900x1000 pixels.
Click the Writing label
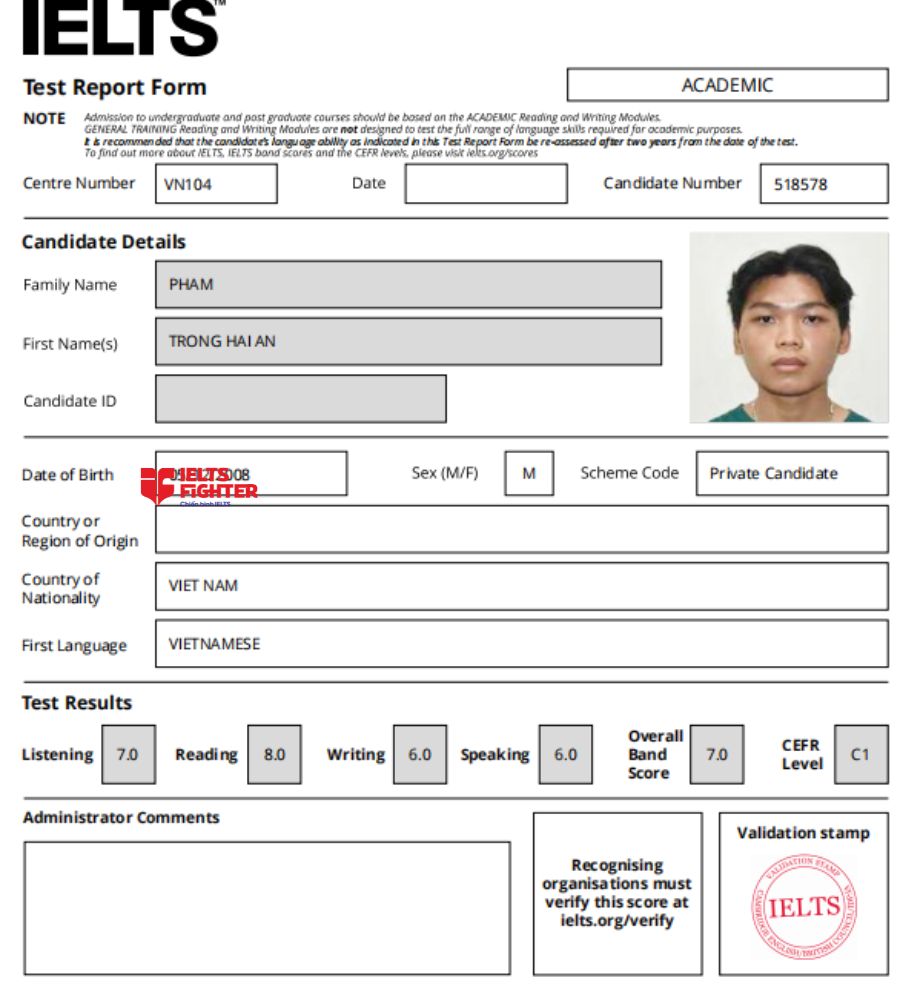(356, 754)
